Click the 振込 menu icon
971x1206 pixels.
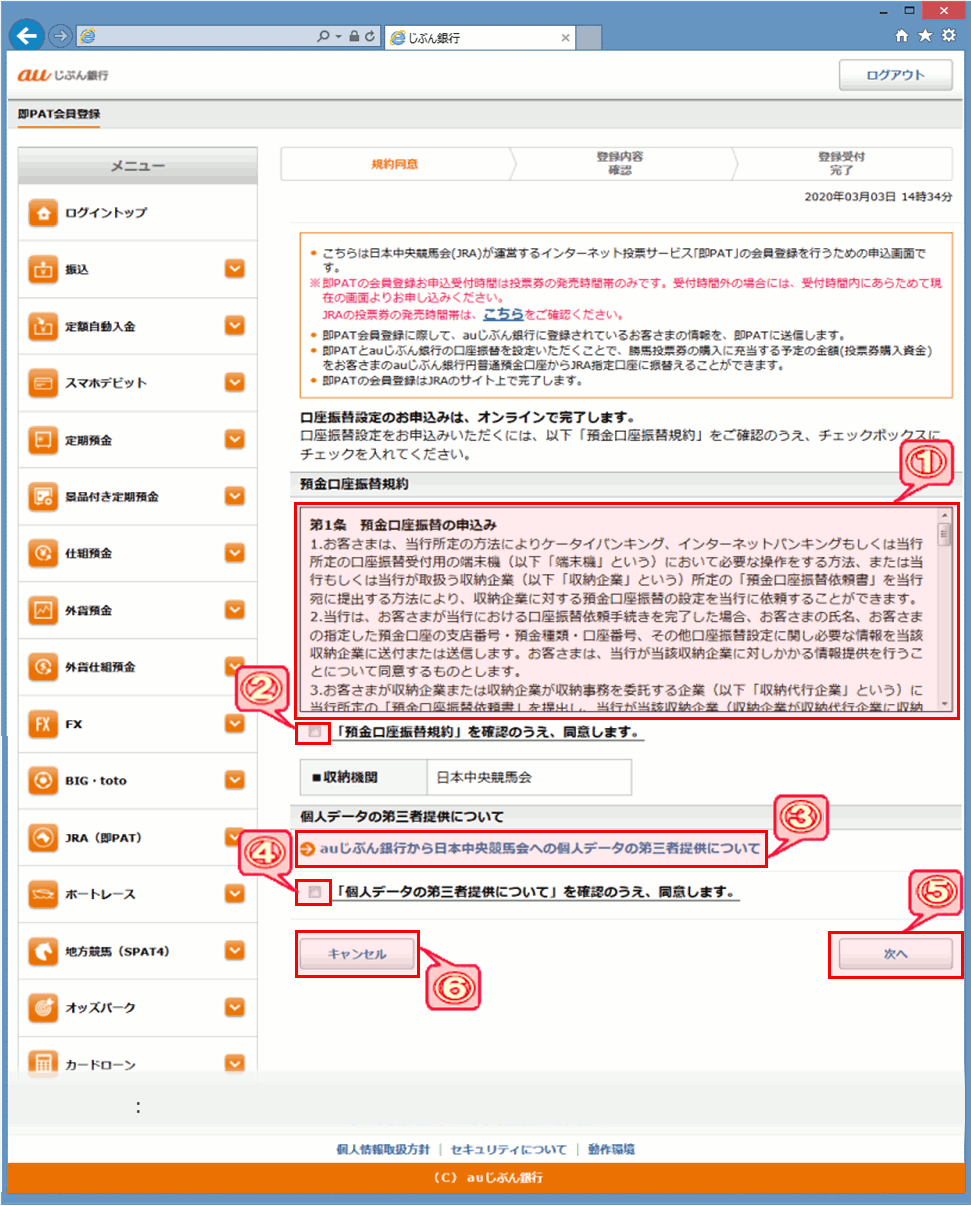click(x=42, y=270)
